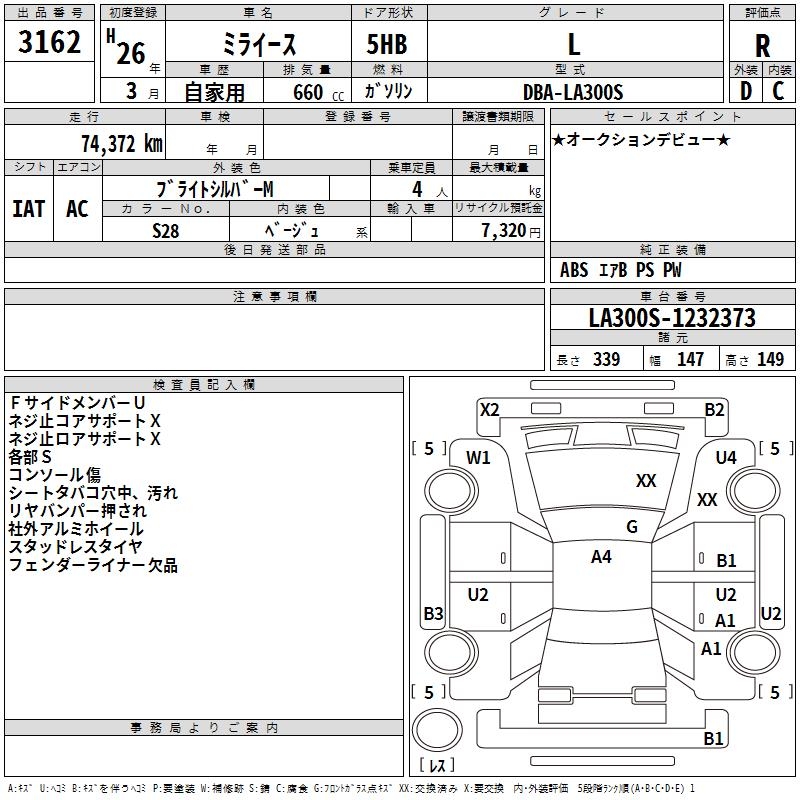Image resolution: width=800 pixels, height=800 pixels.
Task: Click the mileage 74,372 km
Action: 122,144
